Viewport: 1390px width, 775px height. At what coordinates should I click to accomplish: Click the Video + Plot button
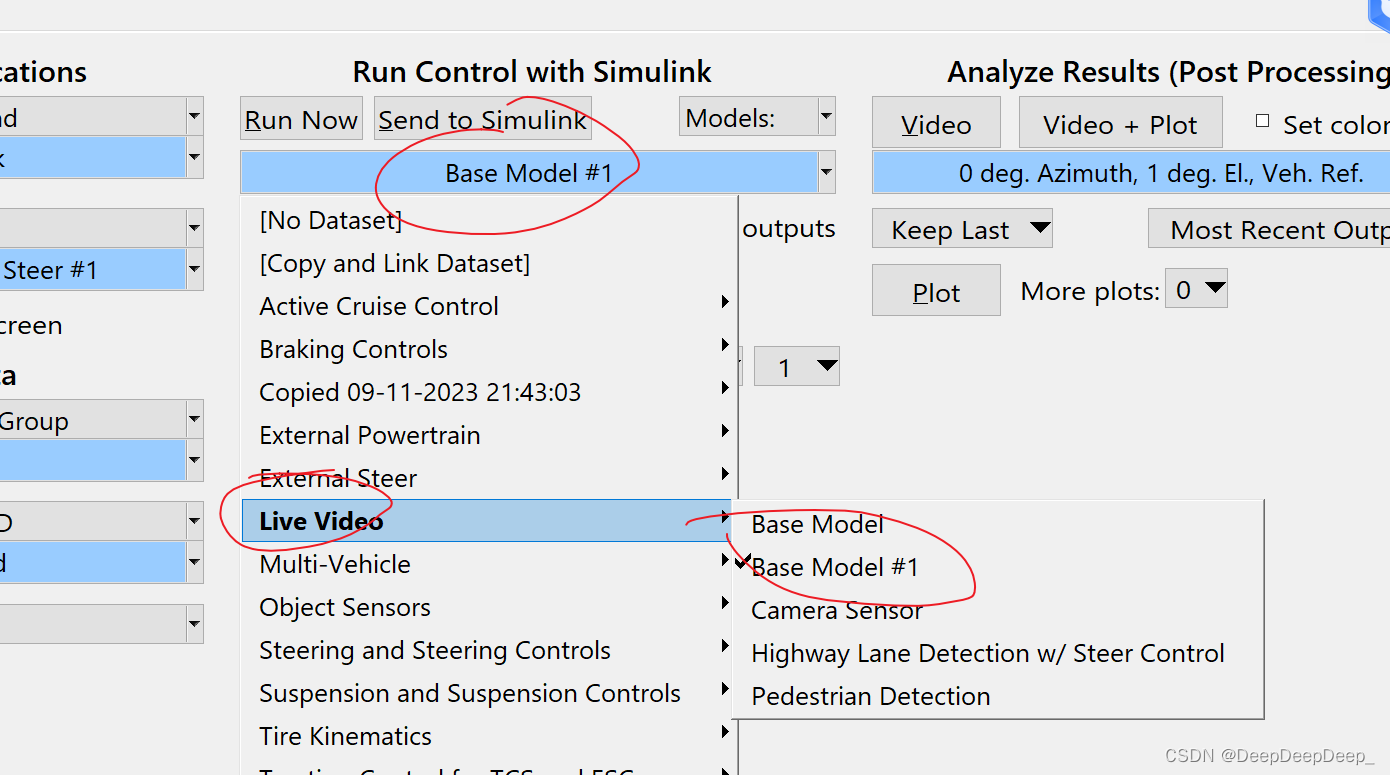pos(1119,122)
